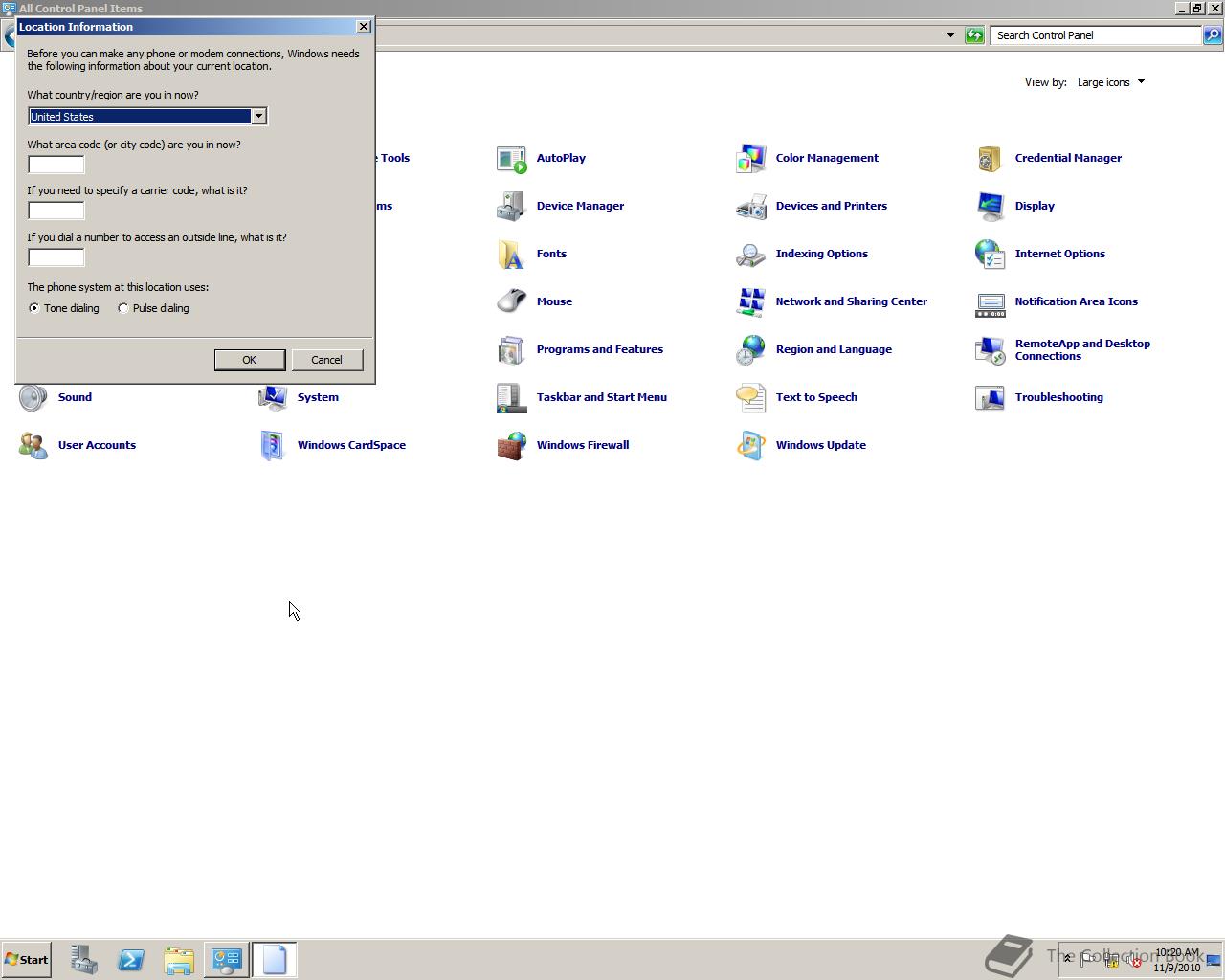Show hidden tray icons with the chevron
Image resolution: width=1225 pixels, height=980 pixels.
pos(1068,959)
